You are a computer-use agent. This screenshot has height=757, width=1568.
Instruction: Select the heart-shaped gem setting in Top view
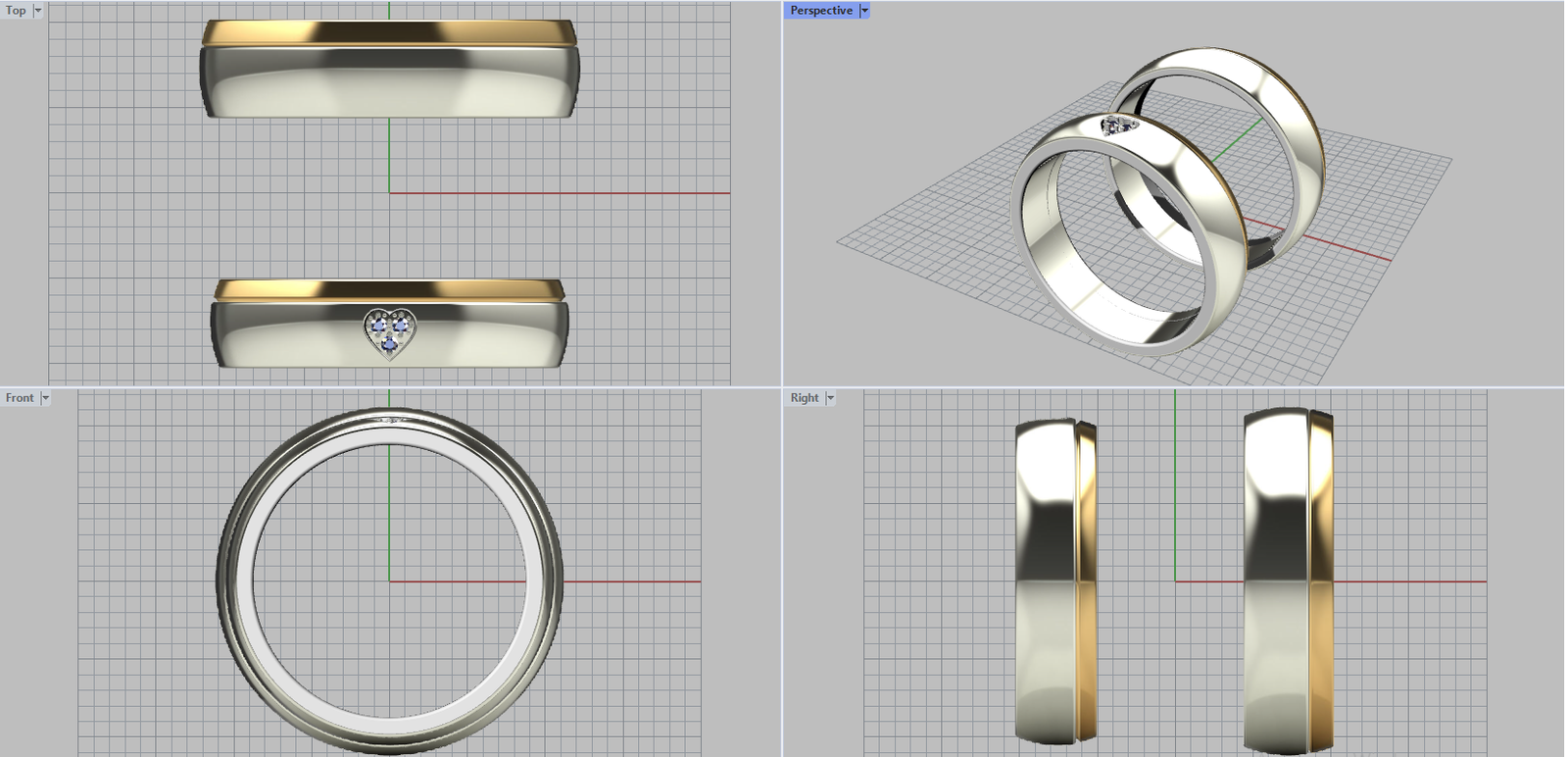(x=390, y=331)
